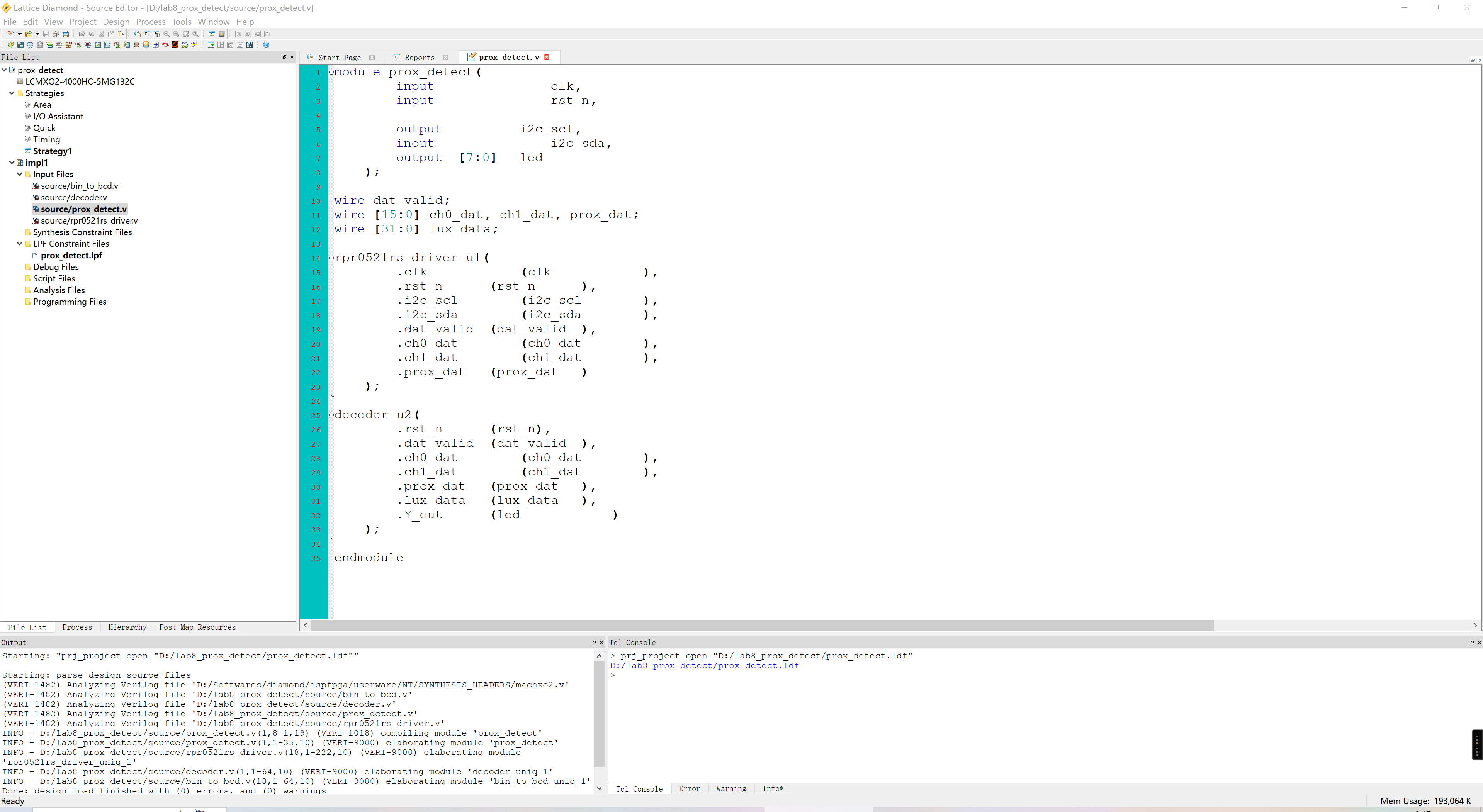1483x812 pixels.
Task: Click the Print toolbar icon
Action: click(66, 34)
